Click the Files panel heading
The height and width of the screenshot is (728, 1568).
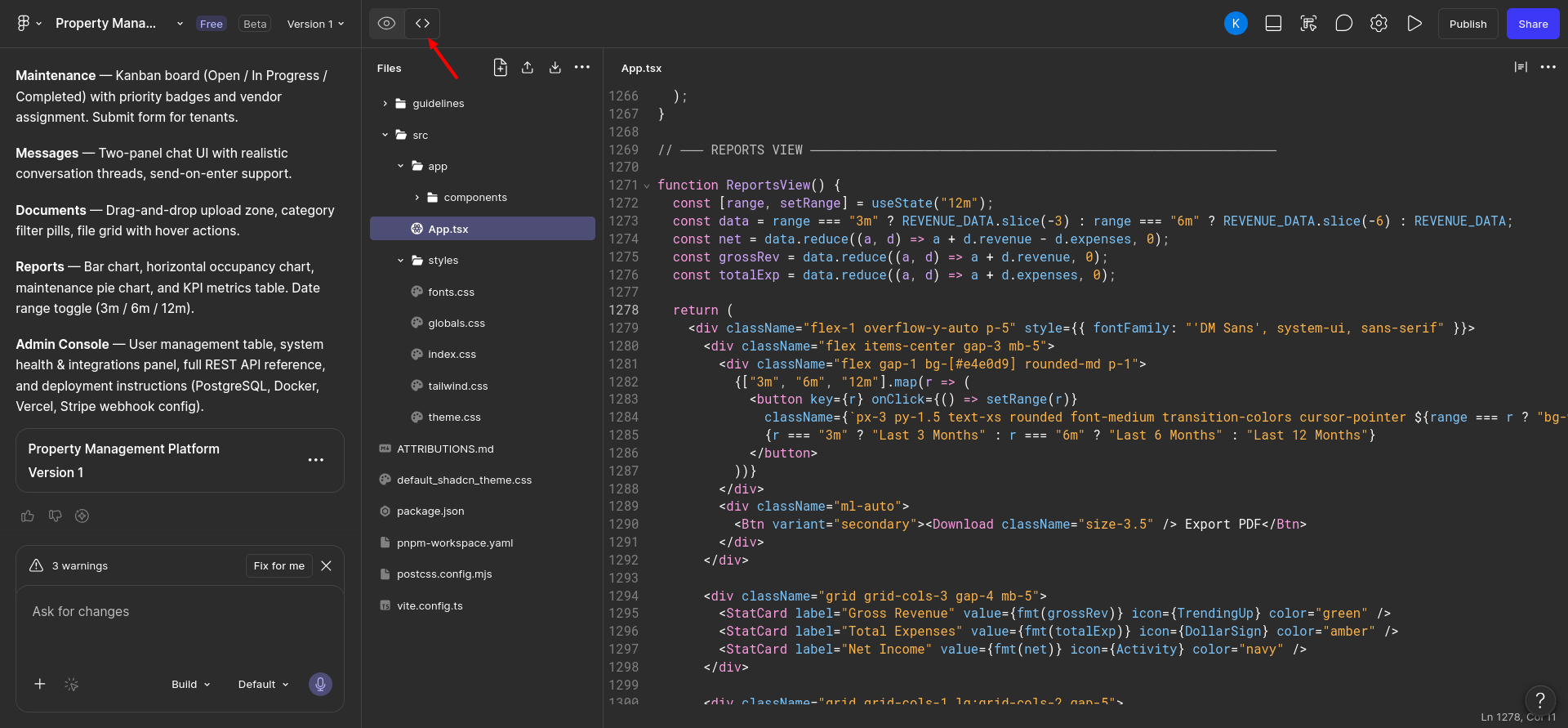(x=389, y=68)
